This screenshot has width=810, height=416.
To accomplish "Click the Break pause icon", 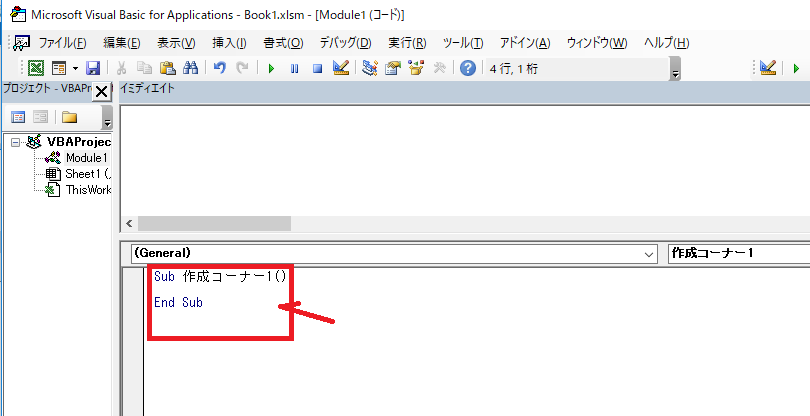I will (294, 69).
